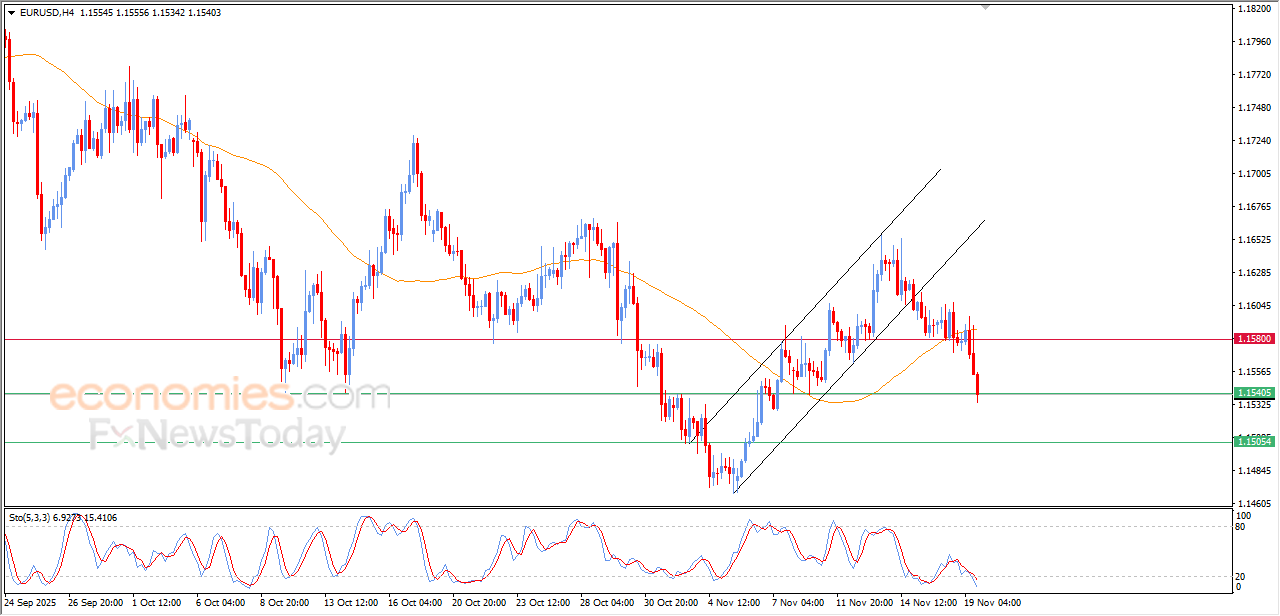The width and height of the screenshot is (1280, 616).
Task: Click the 4 Nov 12:00 time label
Action: coord(735,603)
